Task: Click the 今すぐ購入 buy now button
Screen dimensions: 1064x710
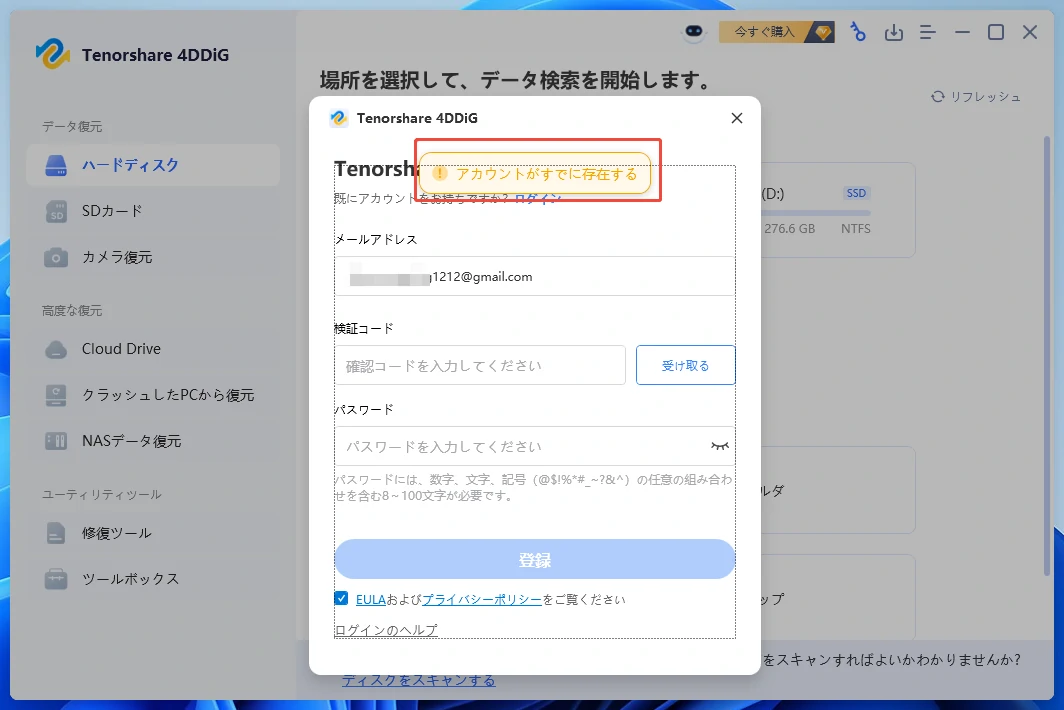Action: [776, 32]
